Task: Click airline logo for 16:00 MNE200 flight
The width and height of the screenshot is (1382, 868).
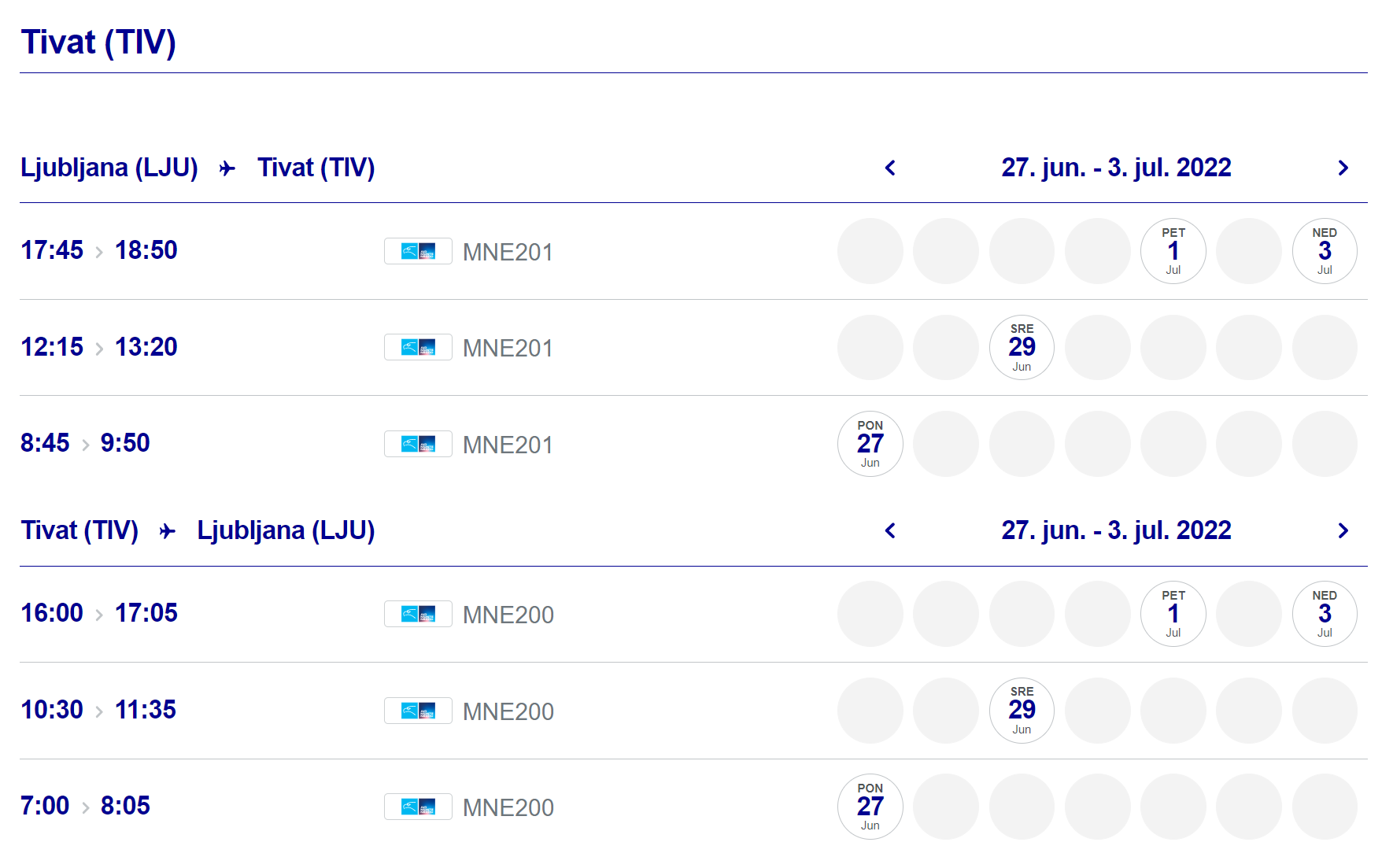Action: coord(418,615)
